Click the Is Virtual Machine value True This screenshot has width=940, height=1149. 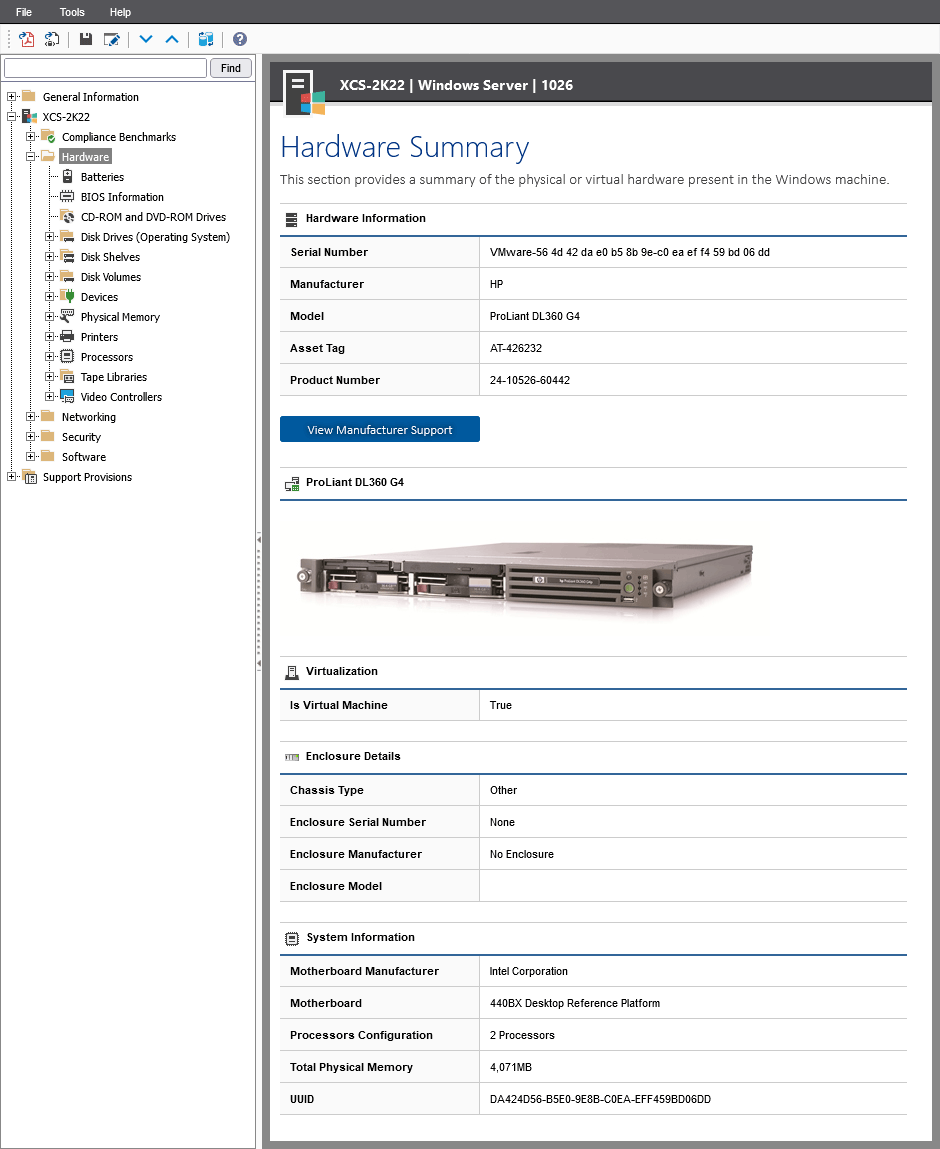coord(500,705)
